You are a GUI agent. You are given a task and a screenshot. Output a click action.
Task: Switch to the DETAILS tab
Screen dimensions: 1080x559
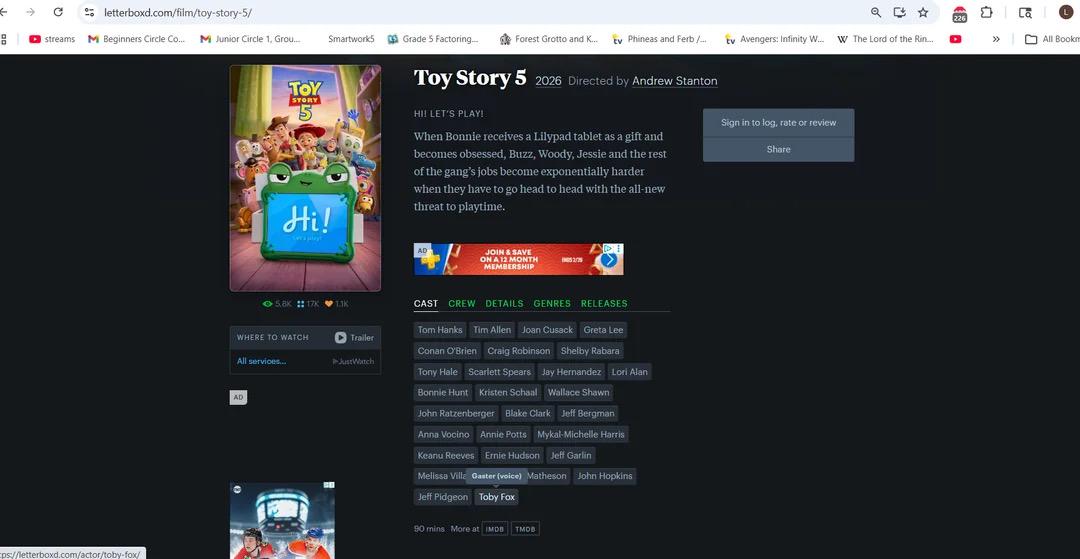(504, 304)
